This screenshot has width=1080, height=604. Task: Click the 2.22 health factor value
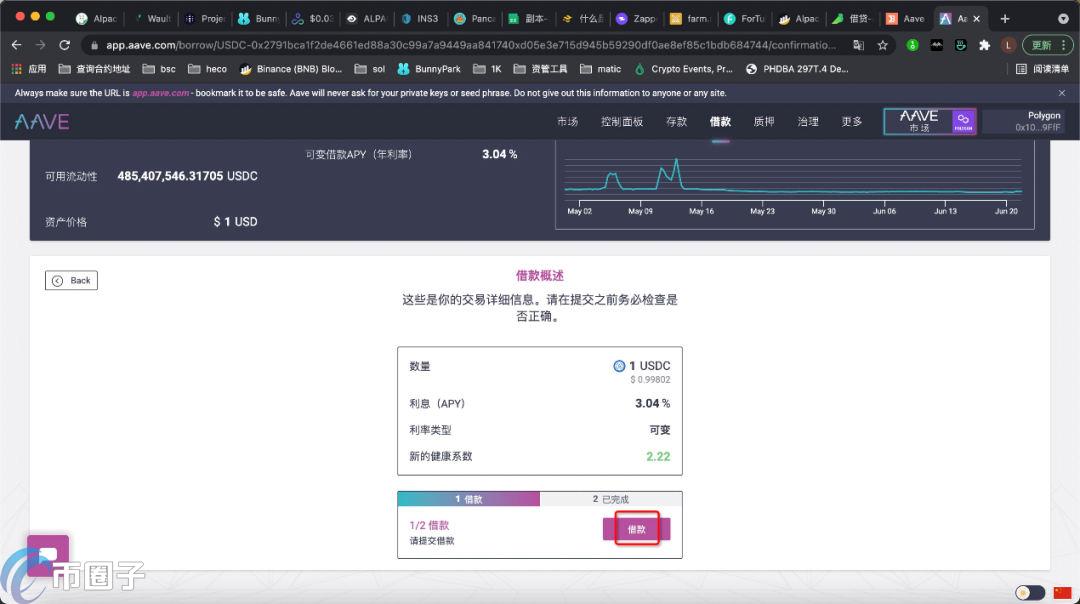tap(658, 456)
